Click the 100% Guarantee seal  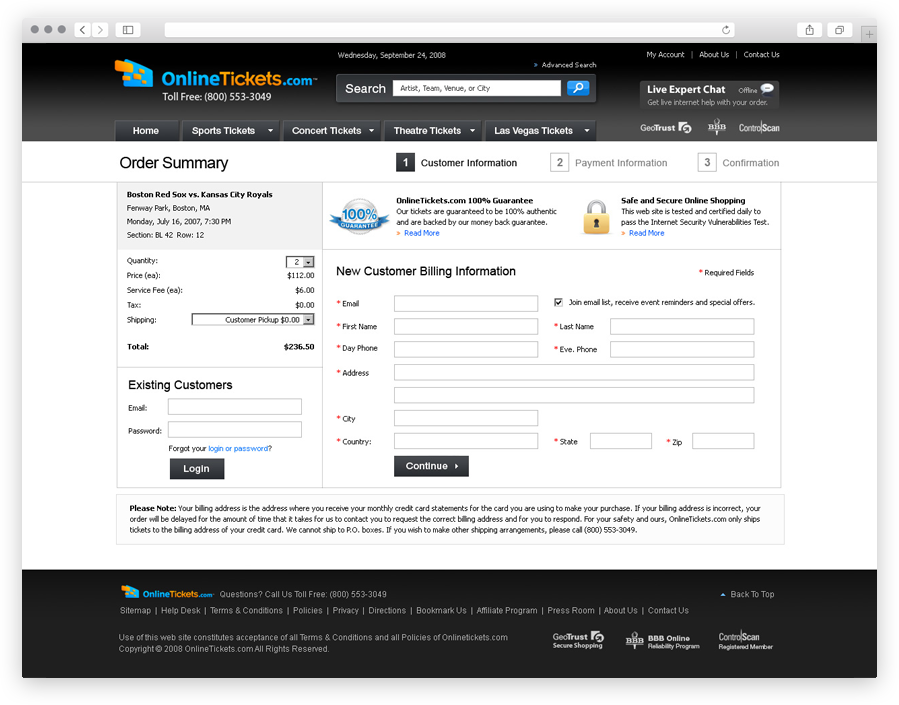(359, 217)
